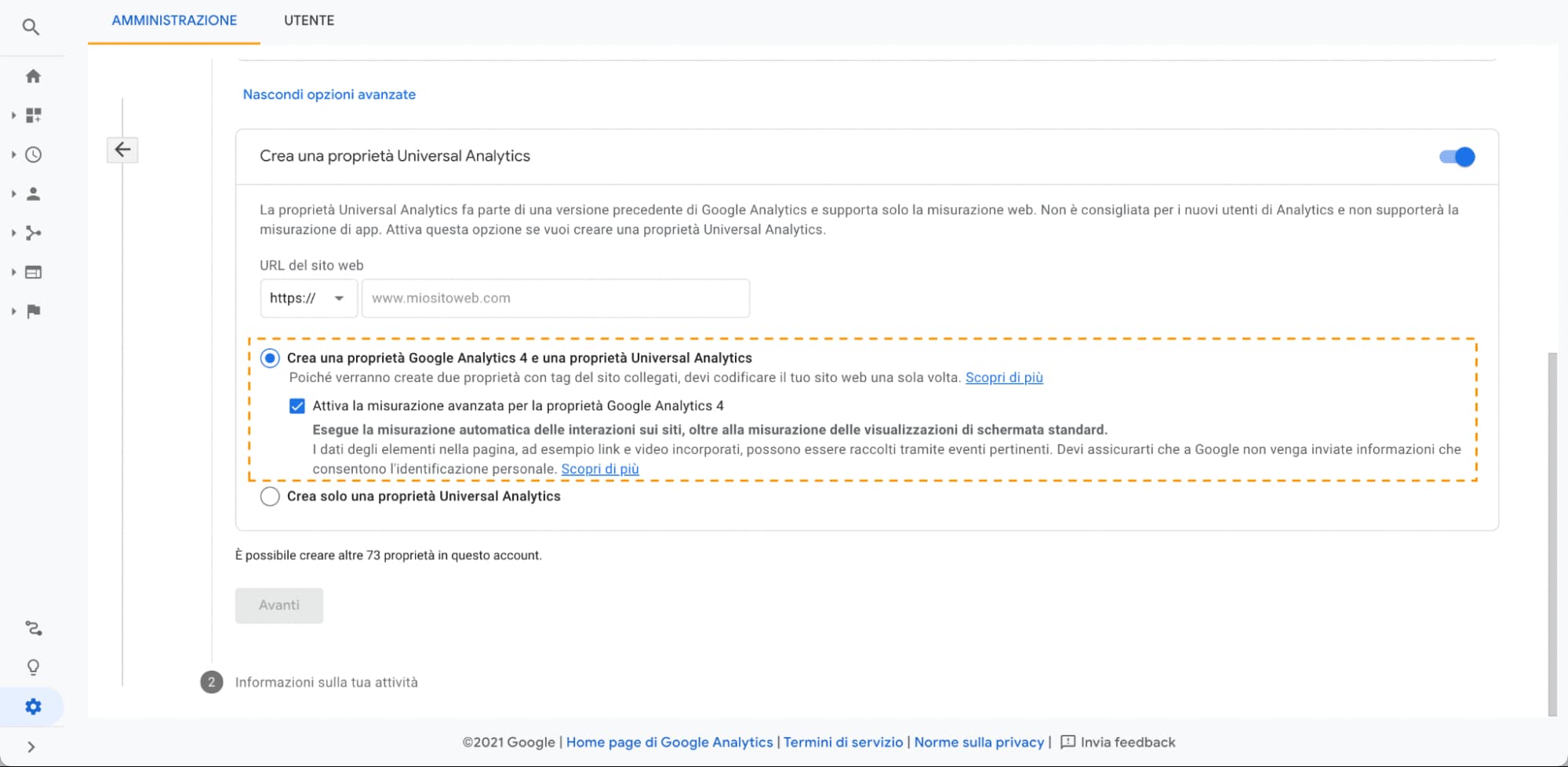Image resolution: width=1568 pixels, height=767 pixels.
Task: Open Realtime reports clock icon
Action: click(x=33, y=154)
